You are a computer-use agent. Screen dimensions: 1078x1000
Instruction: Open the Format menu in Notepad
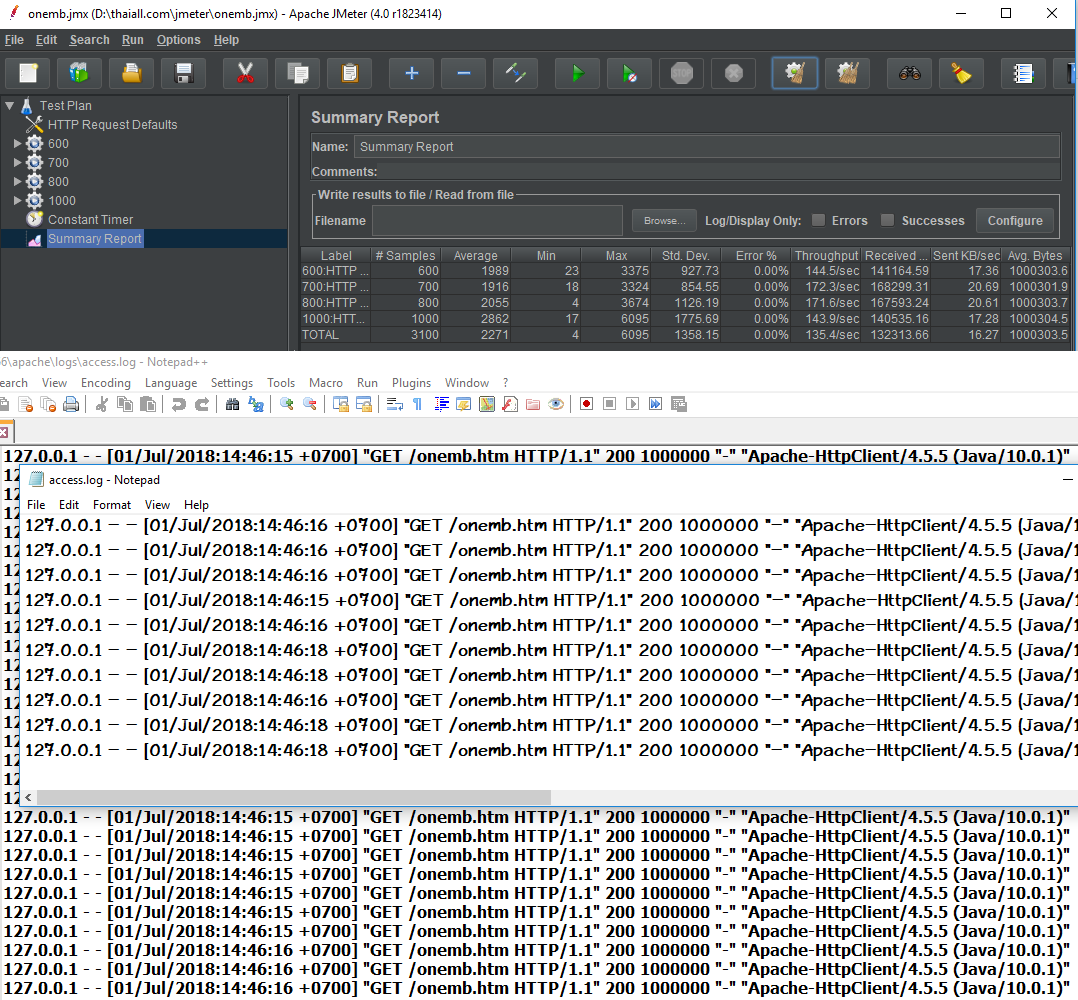click(x=112, y=505)
